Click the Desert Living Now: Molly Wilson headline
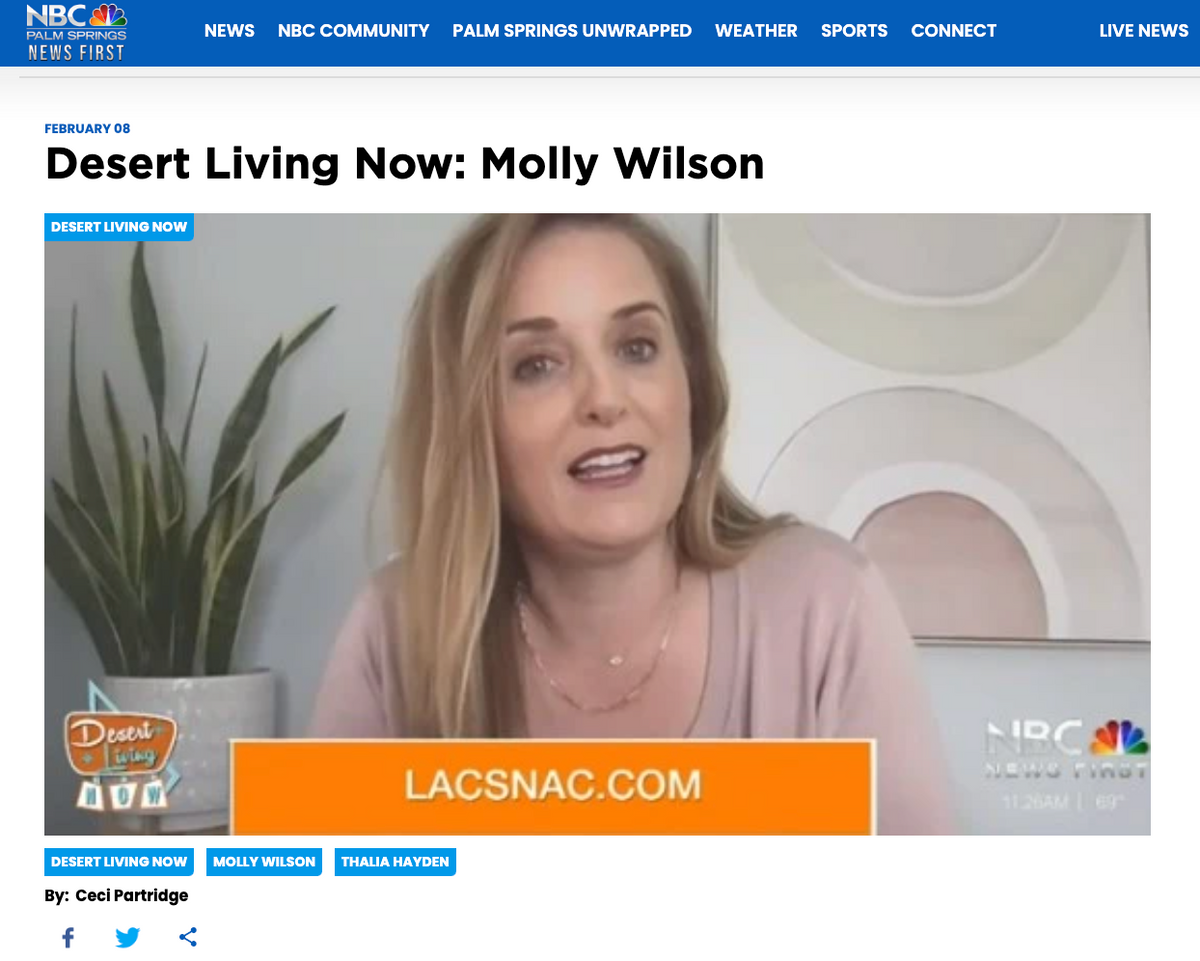The width and height of the screenshot is (1200, 961). click(405, 163)
